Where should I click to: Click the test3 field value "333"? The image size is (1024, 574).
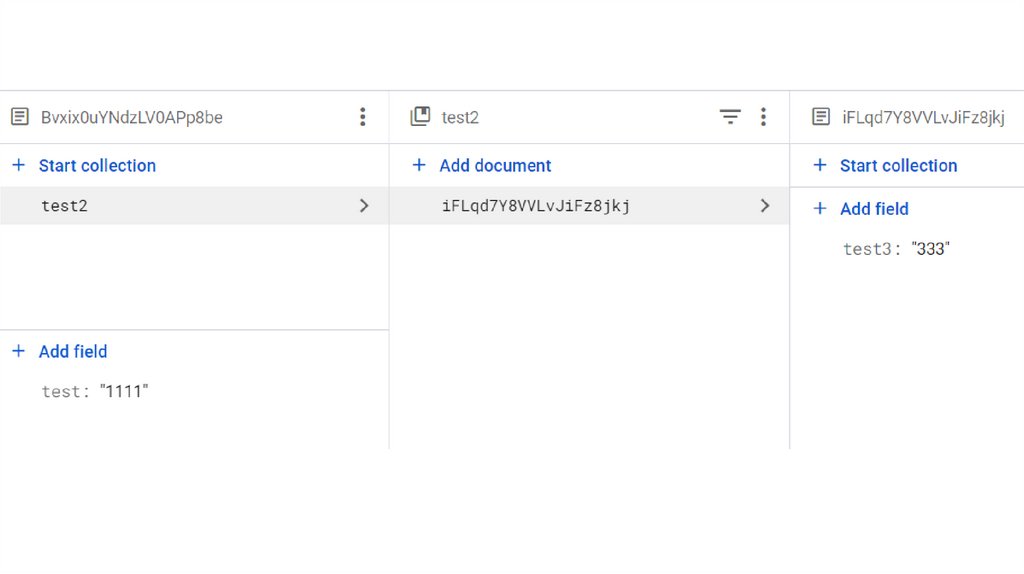(x=930, y=249)
